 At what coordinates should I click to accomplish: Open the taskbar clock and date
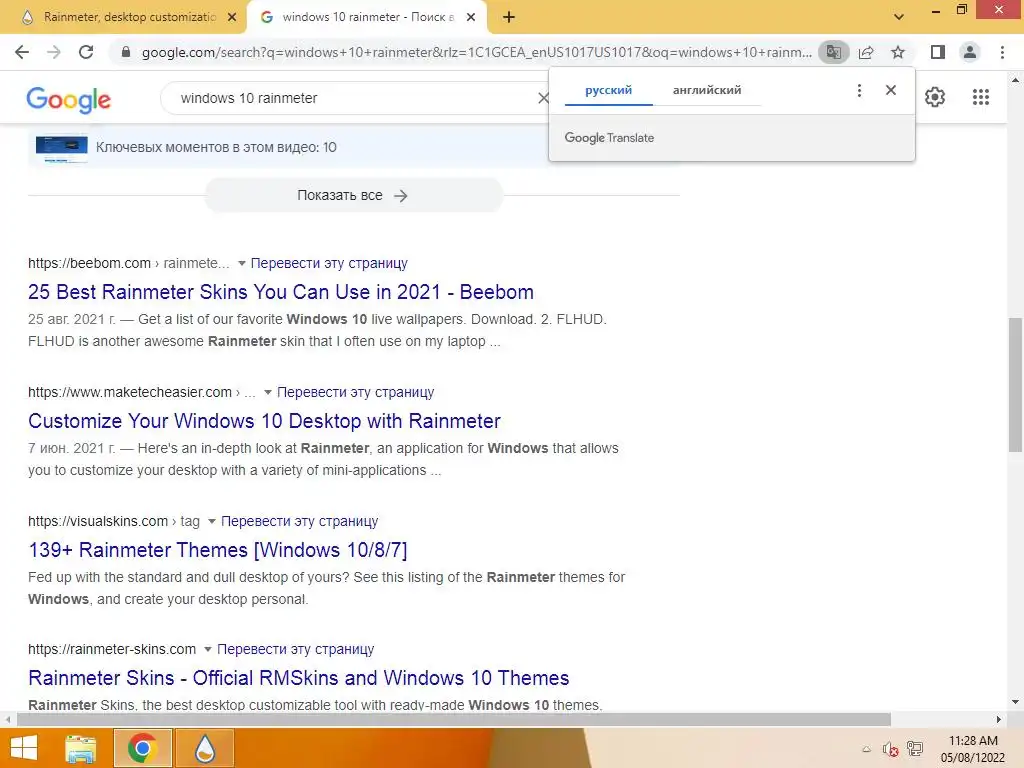(x=972, y=749)
